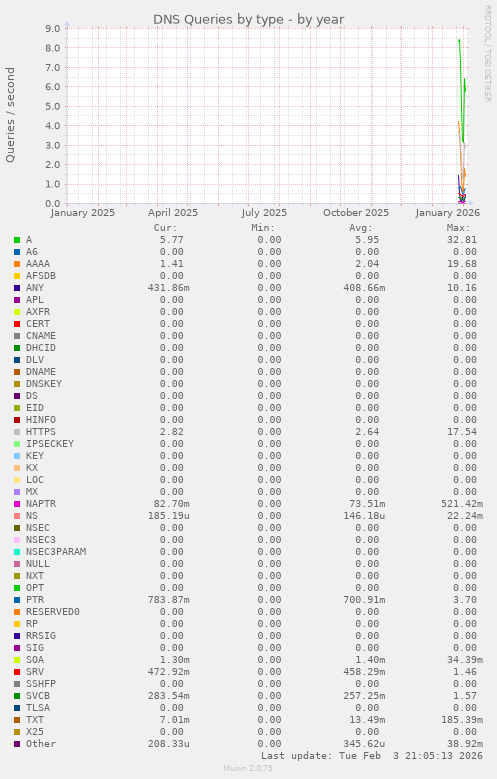Click the 'October 2025' axis label

(356, 213)
